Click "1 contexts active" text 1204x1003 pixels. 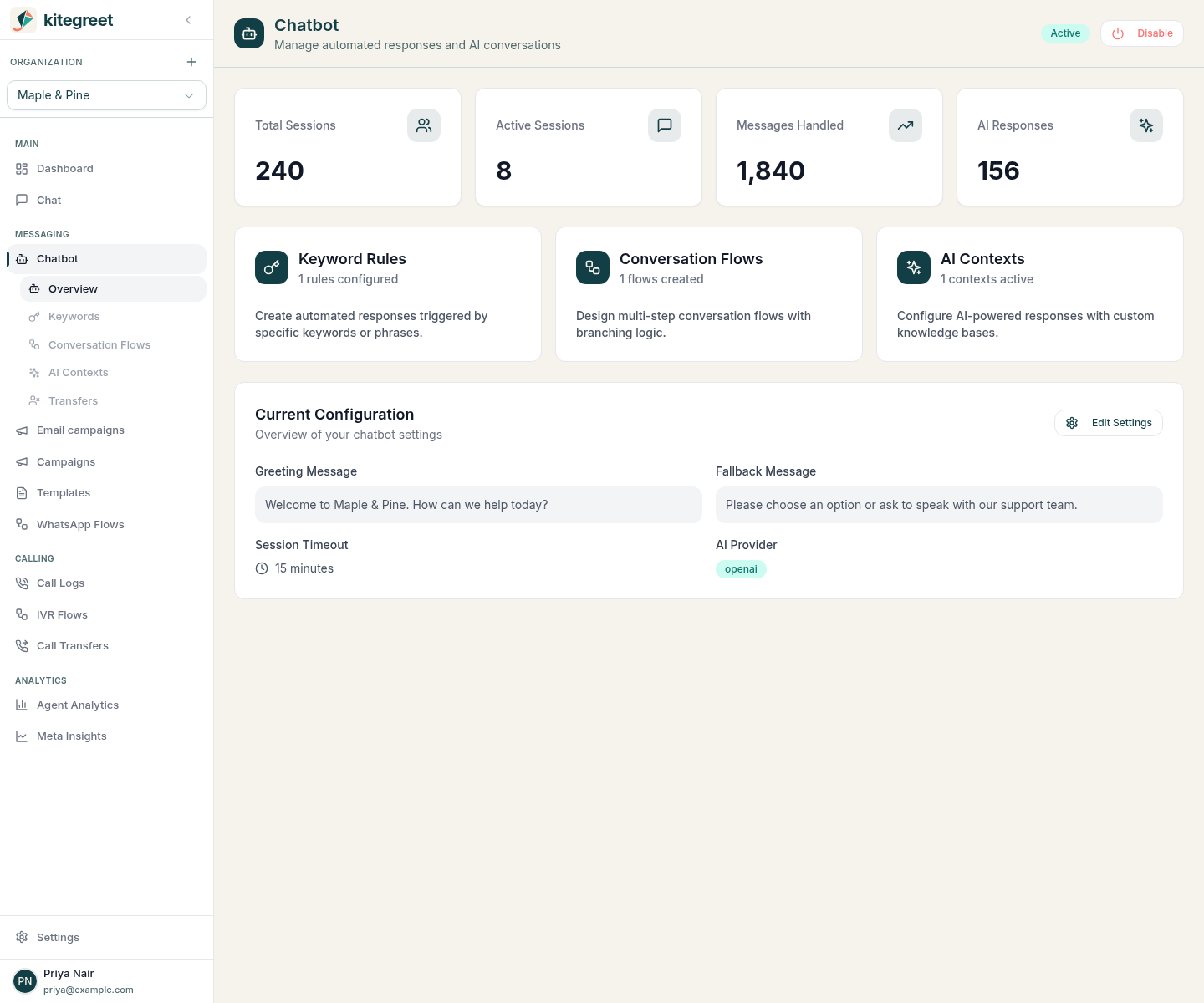pos(987,279)
